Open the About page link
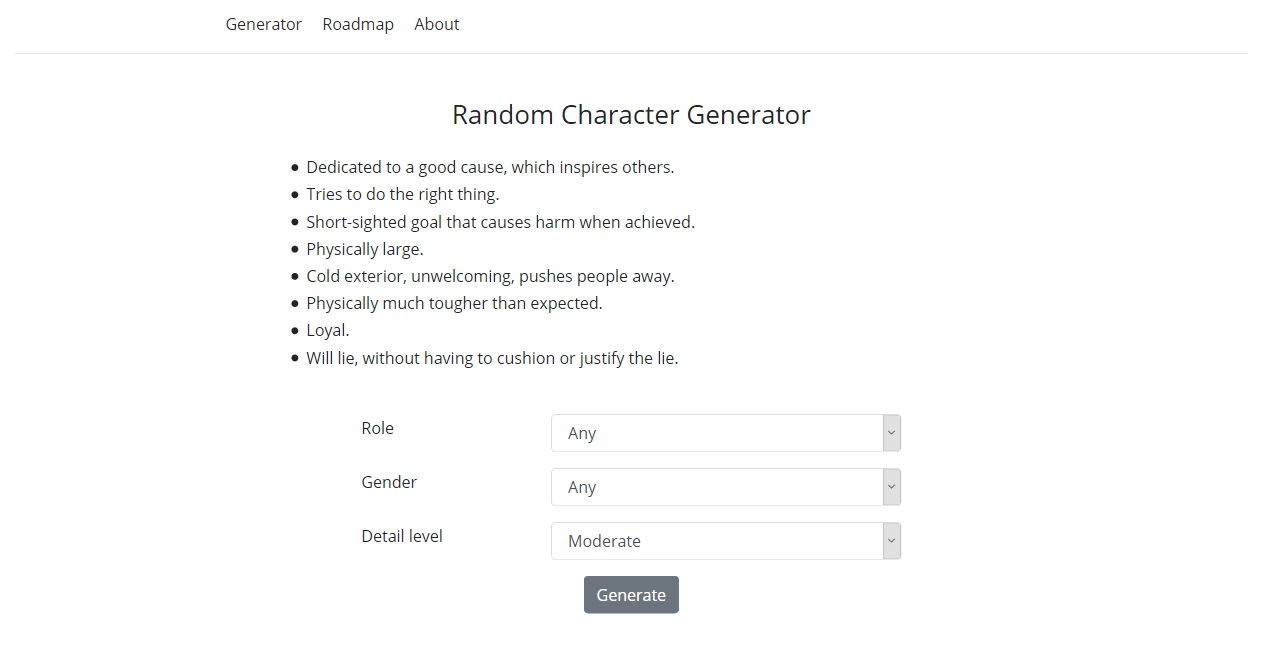This screenshot has width=1263, height=668. coord(437,24)
